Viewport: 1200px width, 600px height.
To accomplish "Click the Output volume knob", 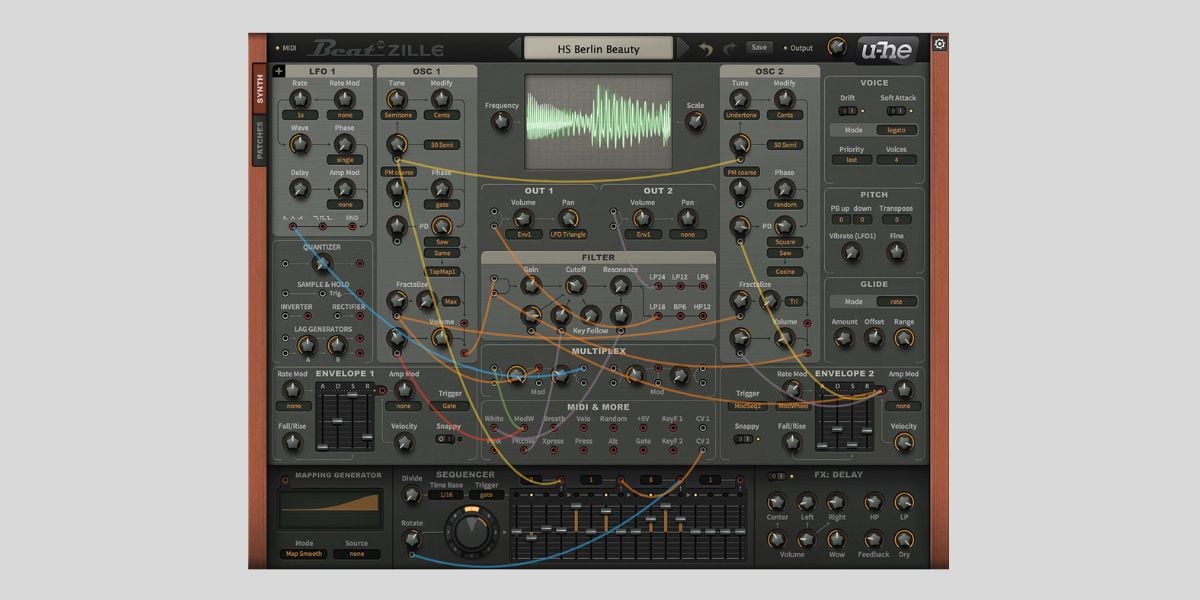I will pos(836,47).
